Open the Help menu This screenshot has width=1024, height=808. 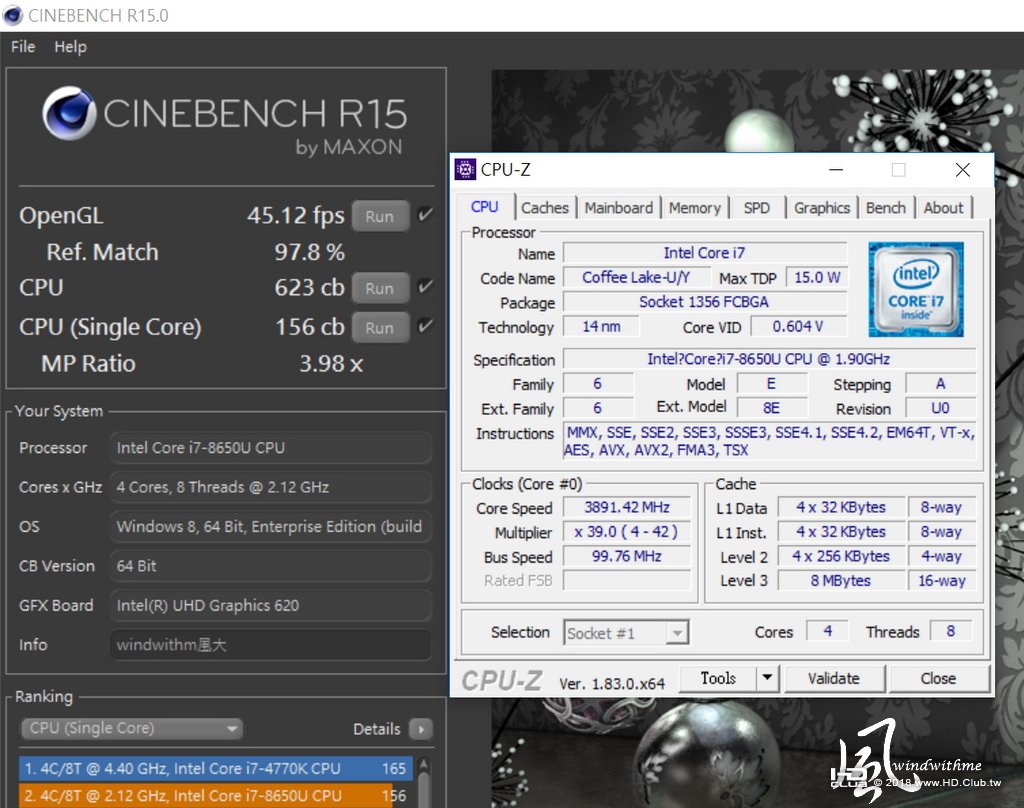point(70,47)
